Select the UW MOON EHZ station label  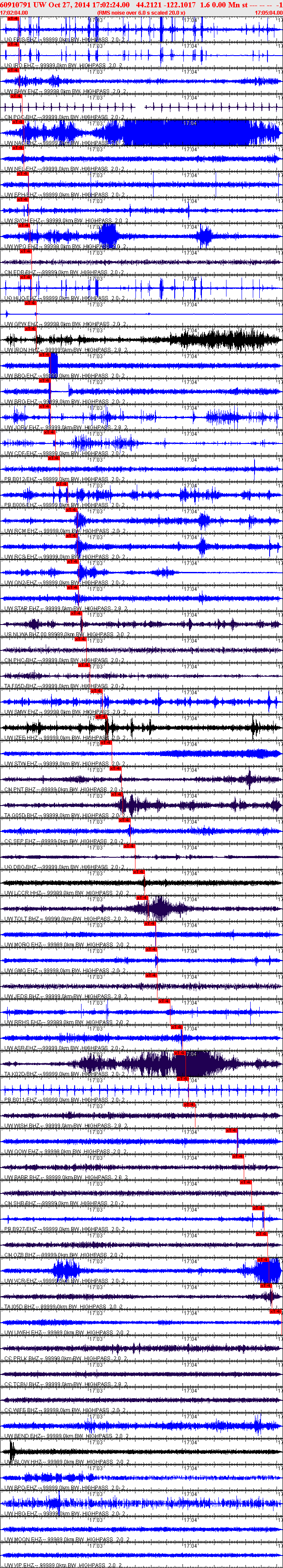(67, 1540)
